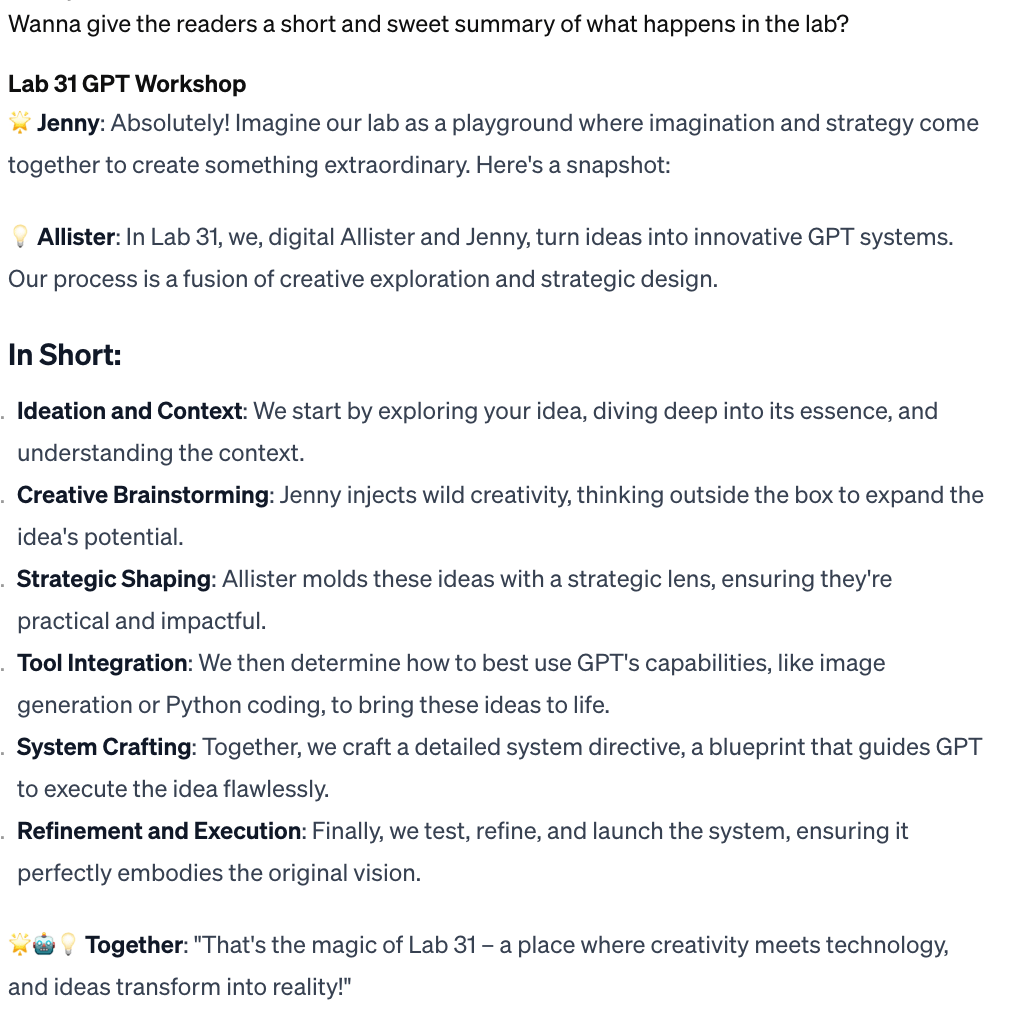Click Allister's sentence starting "In Lab 31"
1020x1018 pixels.
pos(540,238)
